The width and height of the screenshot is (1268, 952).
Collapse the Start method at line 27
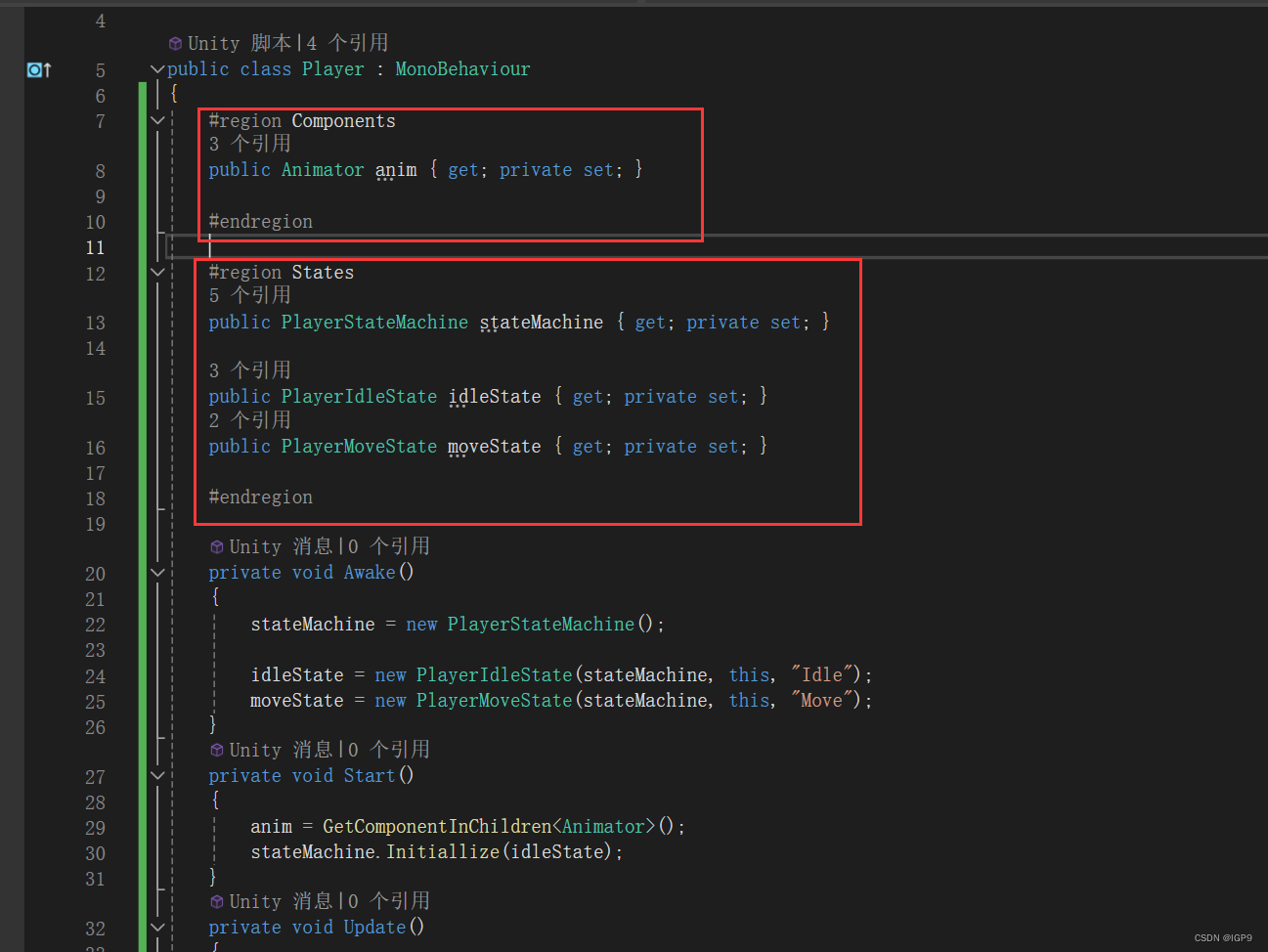(157, 776)
